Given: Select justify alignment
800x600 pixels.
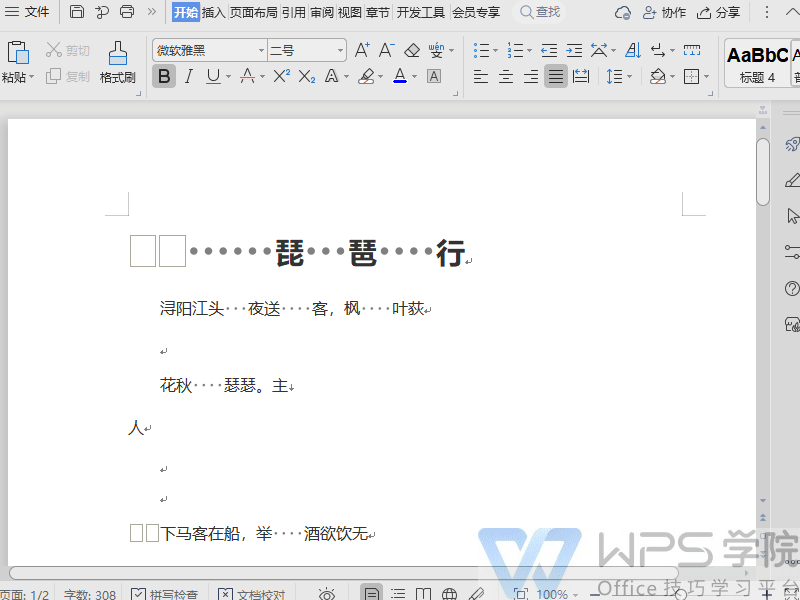Looking at the screenshot, I should click(556, 77).
